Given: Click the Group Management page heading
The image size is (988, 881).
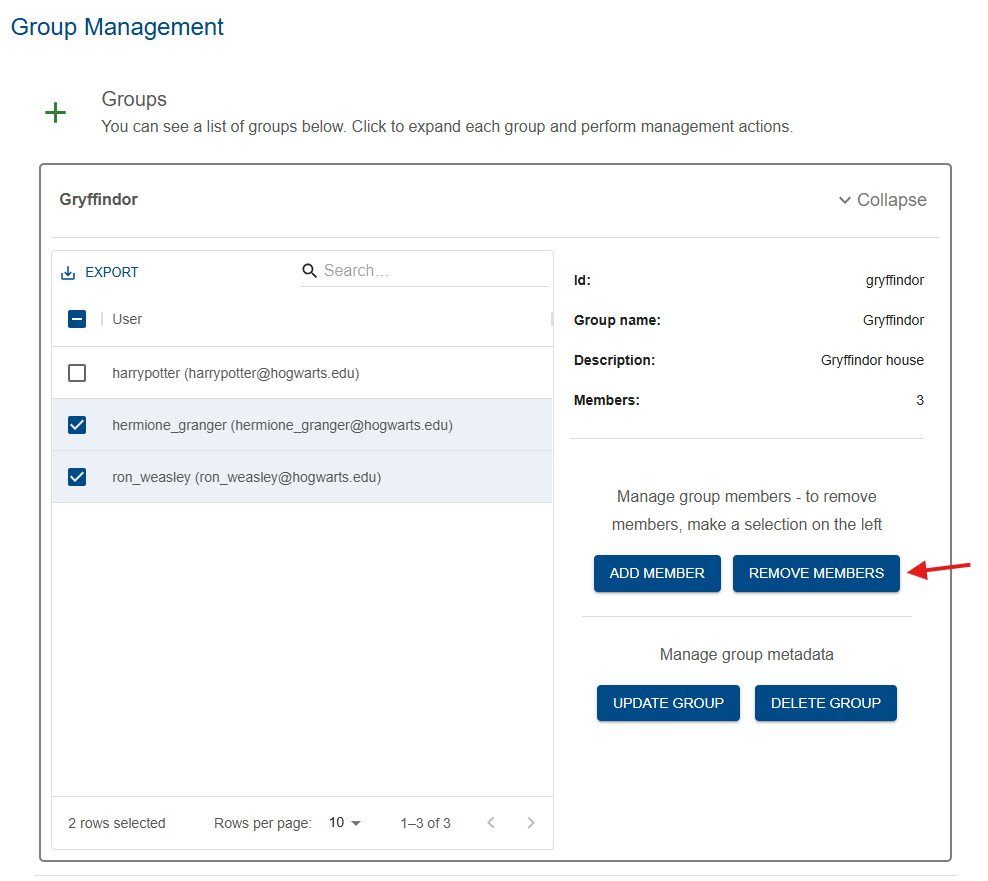Looking at the screenshot, I should [117, 27].
